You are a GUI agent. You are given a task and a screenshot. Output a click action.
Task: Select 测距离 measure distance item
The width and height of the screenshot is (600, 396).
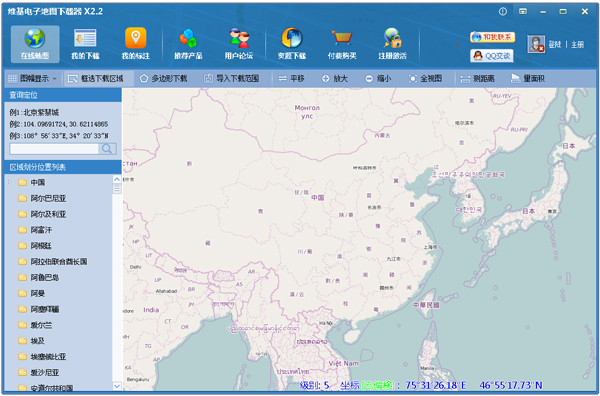(x=477, y=78)
